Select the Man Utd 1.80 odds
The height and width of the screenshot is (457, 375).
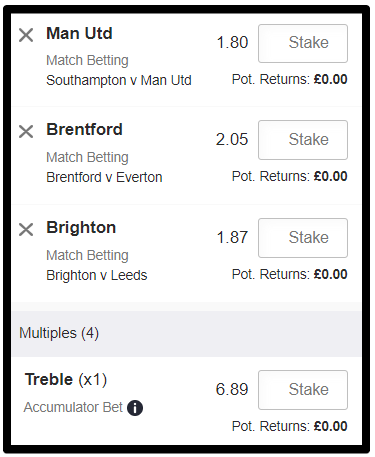click(232, 43)
